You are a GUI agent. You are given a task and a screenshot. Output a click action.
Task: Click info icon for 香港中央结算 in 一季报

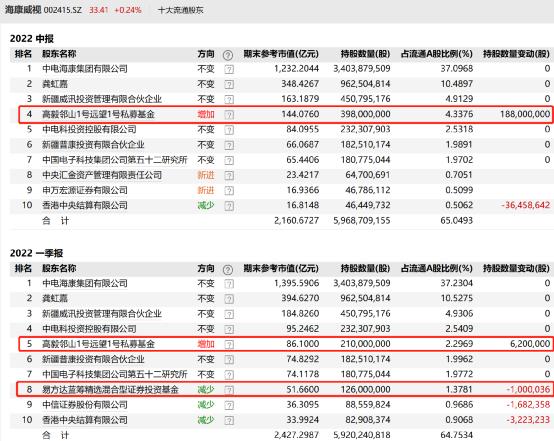[x=229, y=420]
